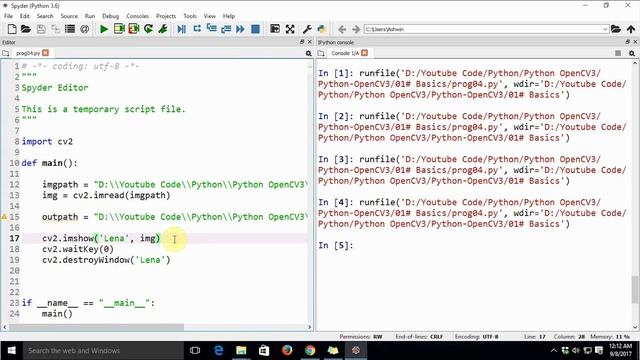The width and height of the screenshot is (640, 360).
Task: Browse console tabs folder icon
Action: coord(322,53)
